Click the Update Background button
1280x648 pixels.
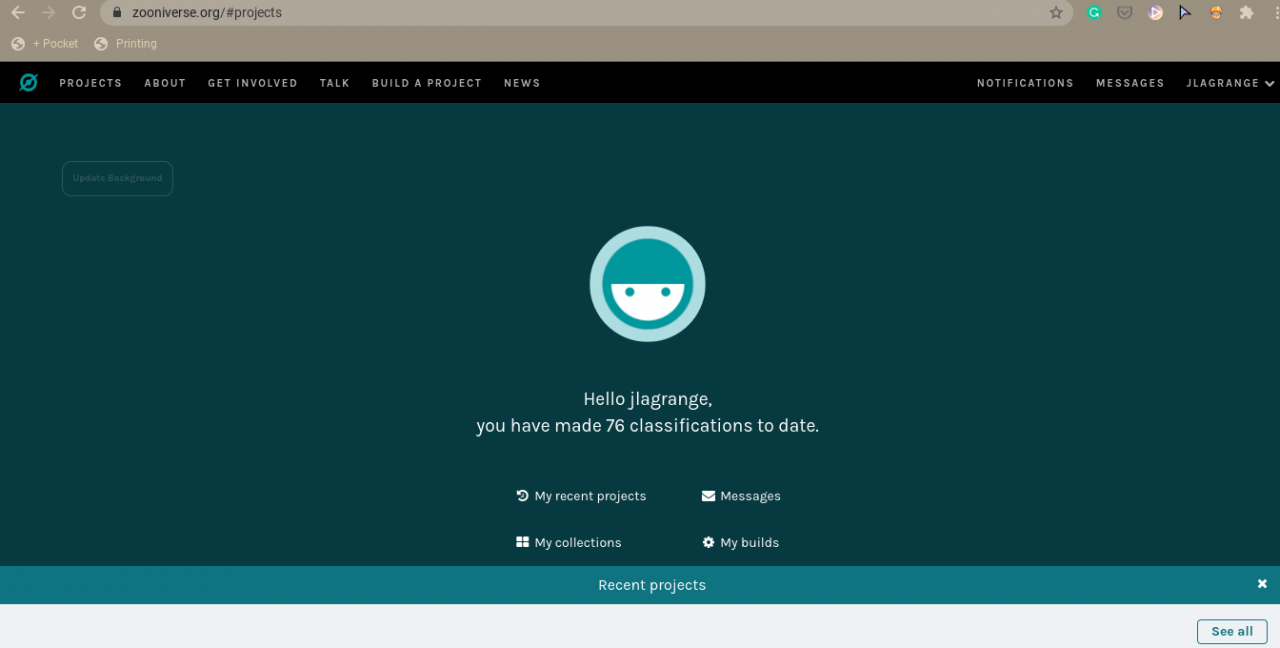tap(117, 178)
